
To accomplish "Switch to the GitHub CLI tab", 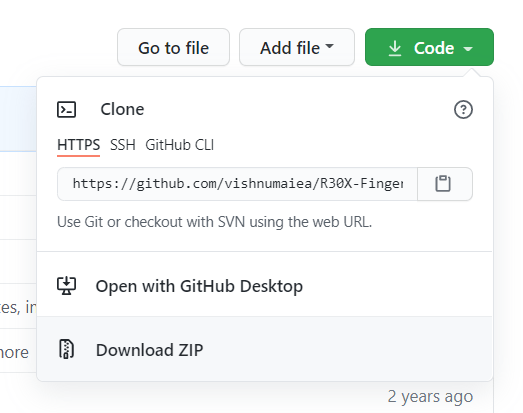I will tap(179, 145).
